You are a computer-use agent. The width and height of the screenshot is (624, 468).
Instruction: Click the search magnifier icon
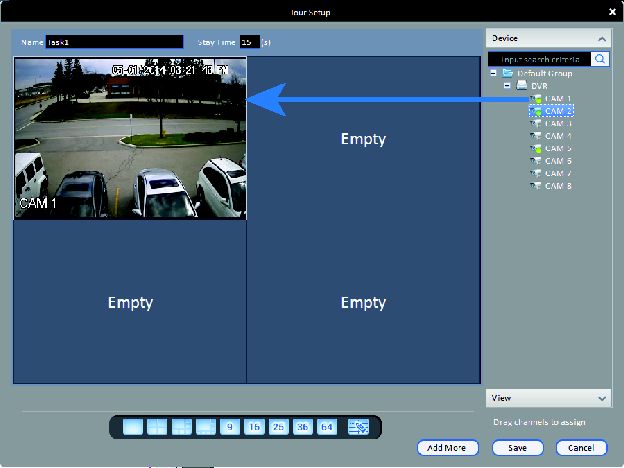click(600, 59)
